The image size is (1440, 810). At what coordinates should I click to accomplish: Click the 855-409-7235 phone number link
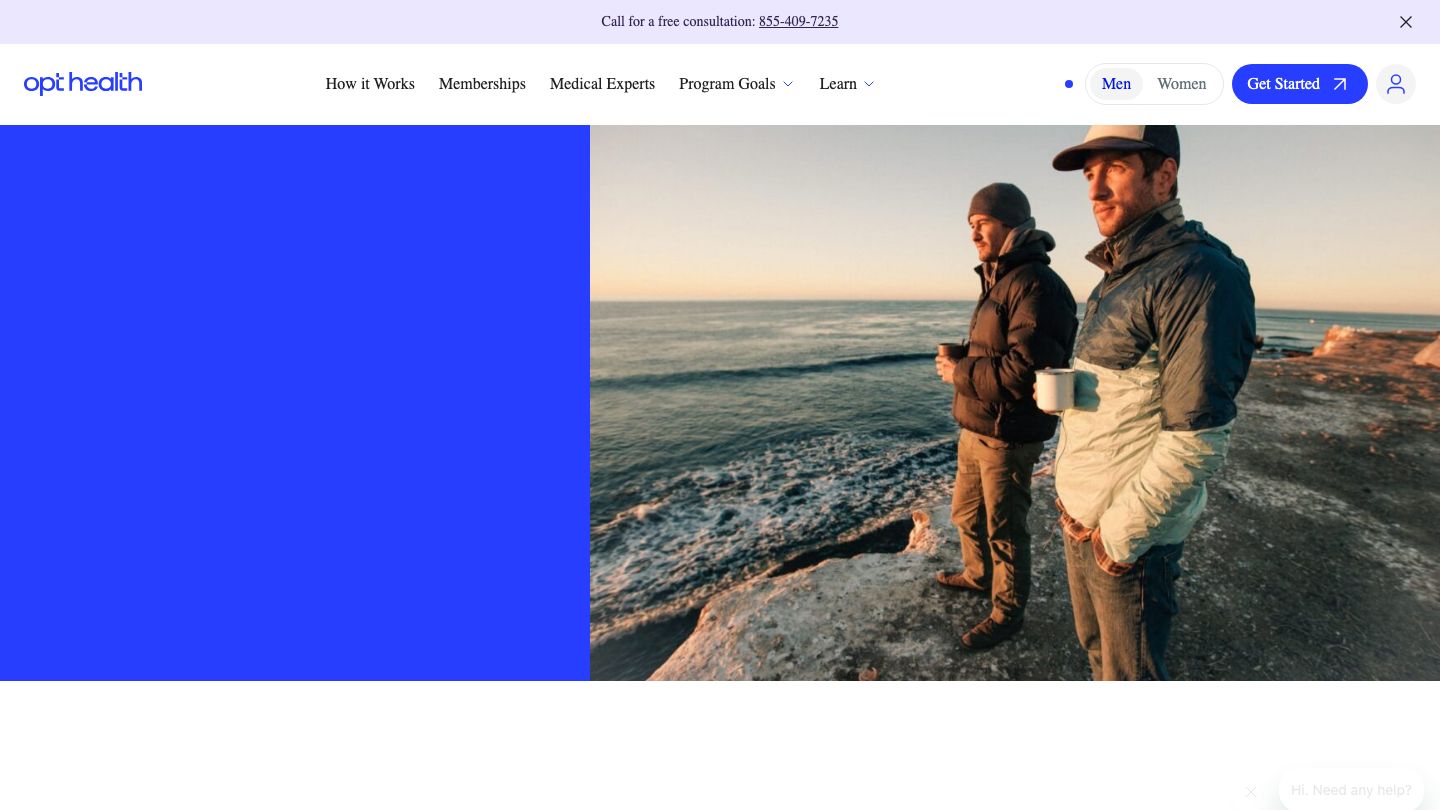tap(798, 22)
